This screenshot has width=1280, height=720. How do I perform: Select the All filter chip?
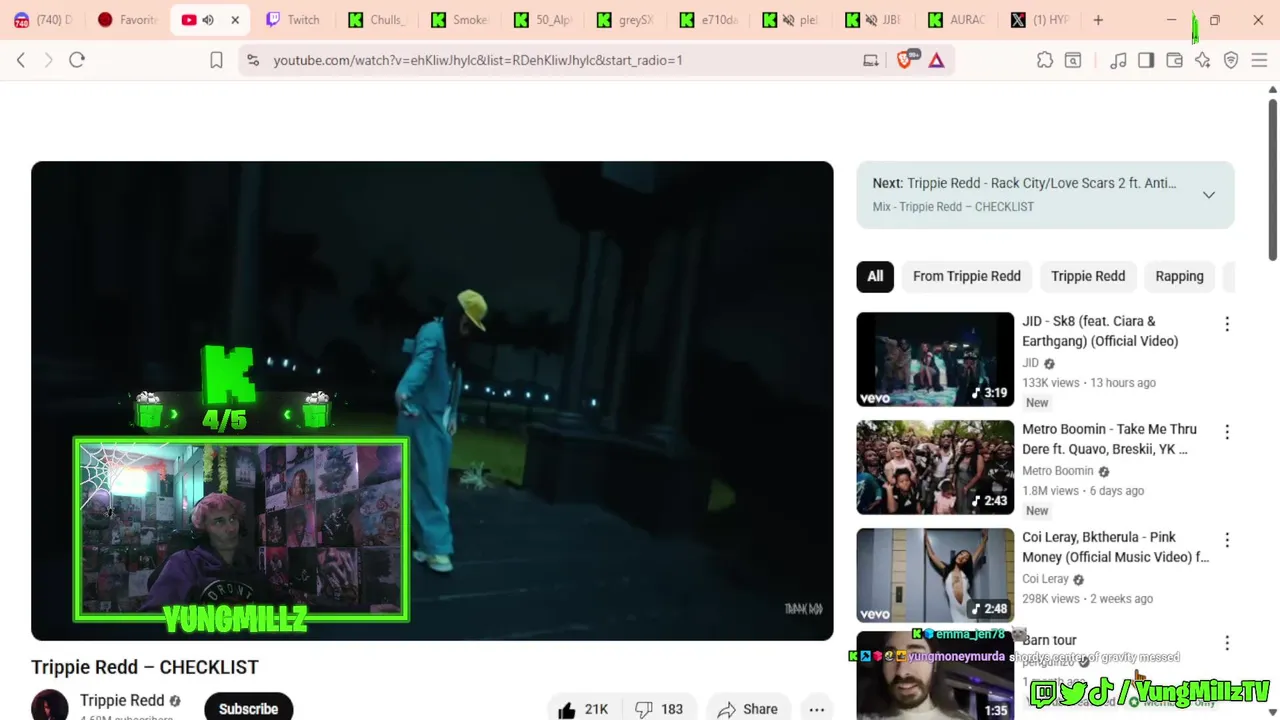[x=875, y=276]
